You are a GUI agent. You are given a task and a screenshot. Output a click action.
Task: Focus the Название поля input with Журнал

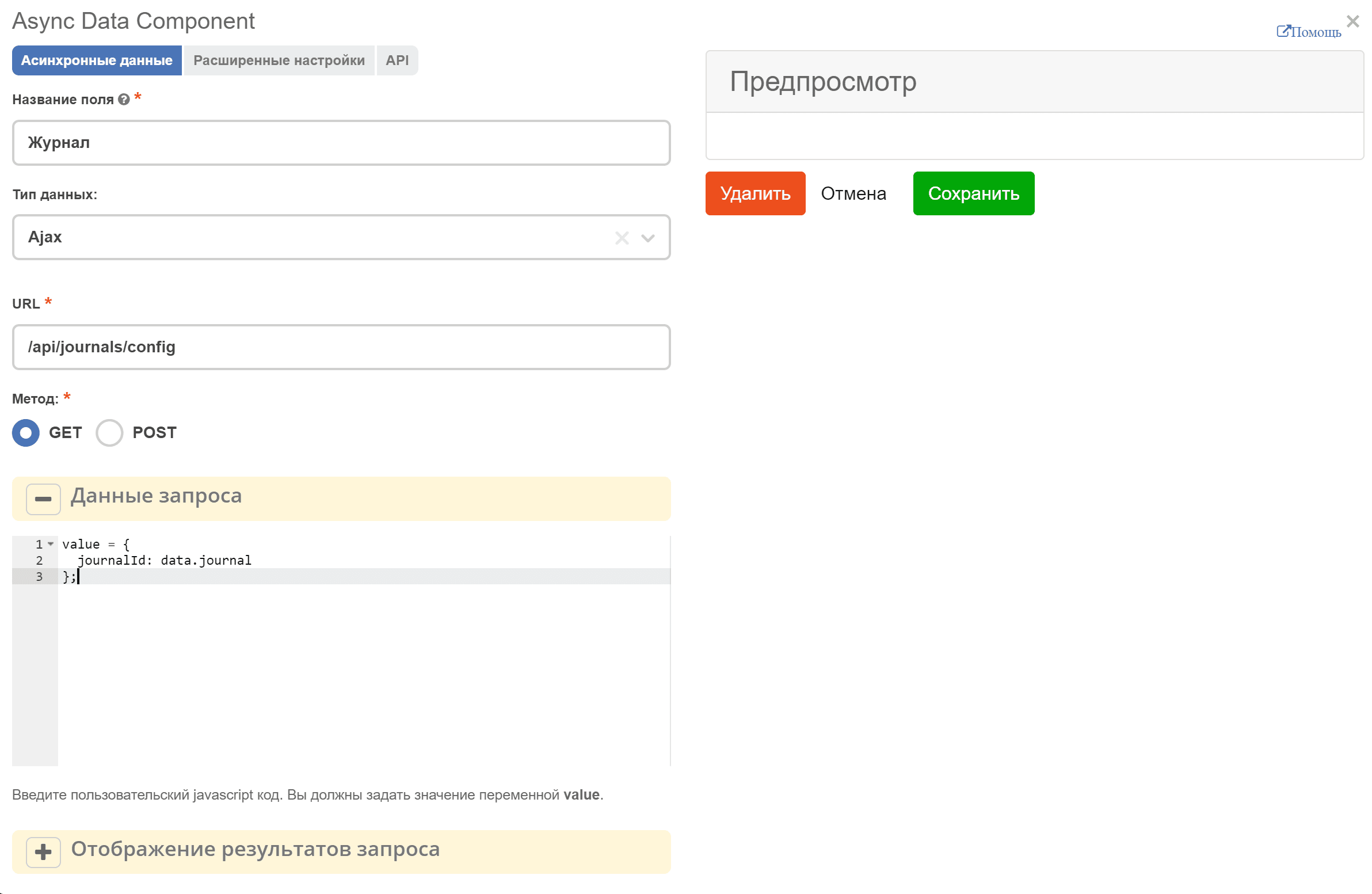341,142
